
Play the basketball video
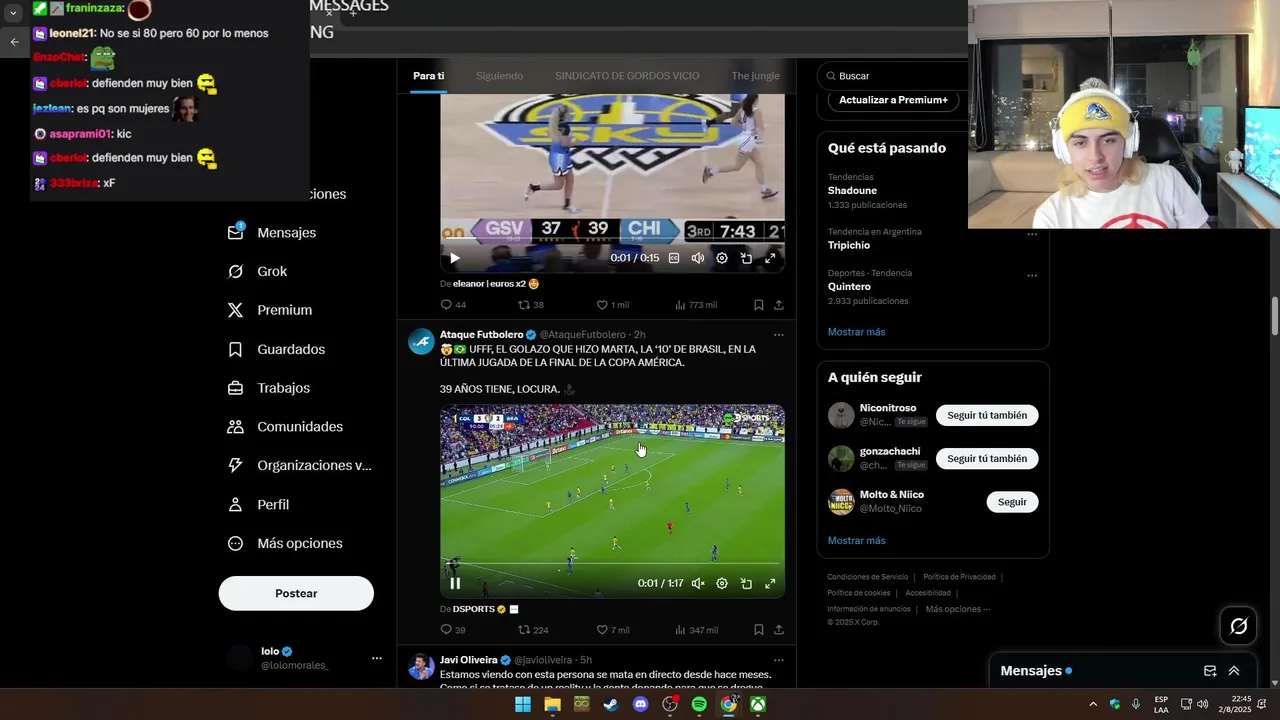[x=455, y=258]
